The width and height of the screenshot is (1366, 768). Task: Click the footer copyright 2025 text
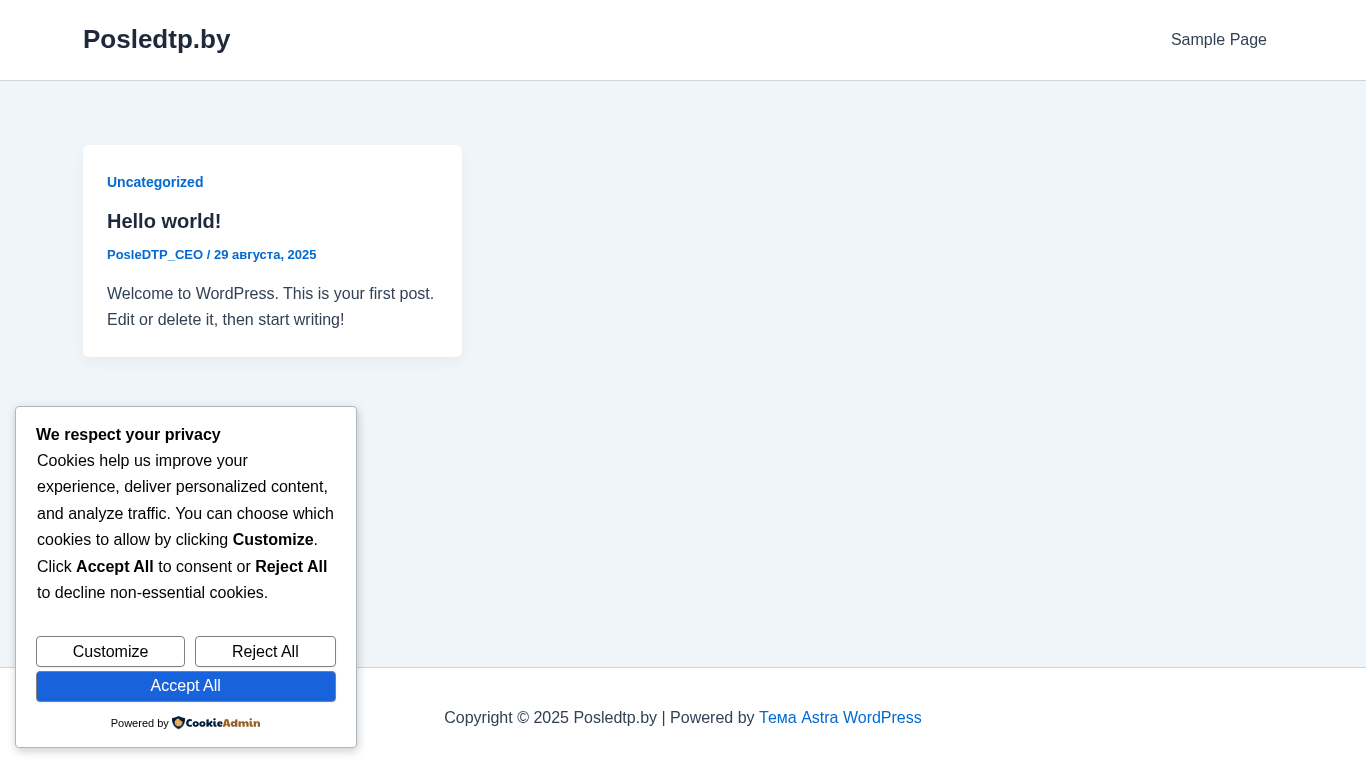point(550,718)
